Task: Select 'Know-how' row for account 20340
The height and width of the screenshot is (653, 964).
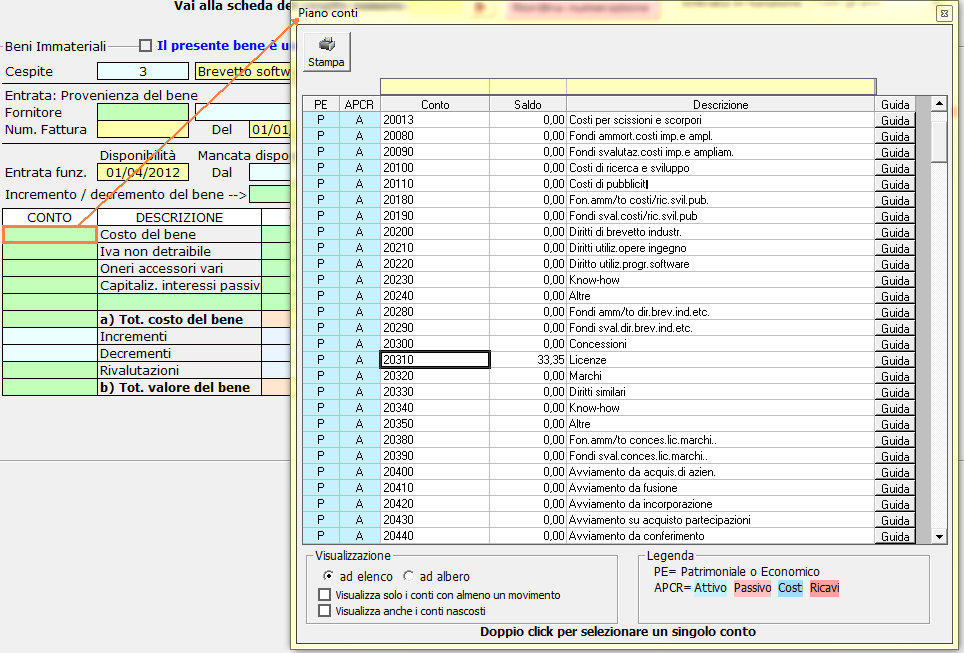Action: [721, 408]
